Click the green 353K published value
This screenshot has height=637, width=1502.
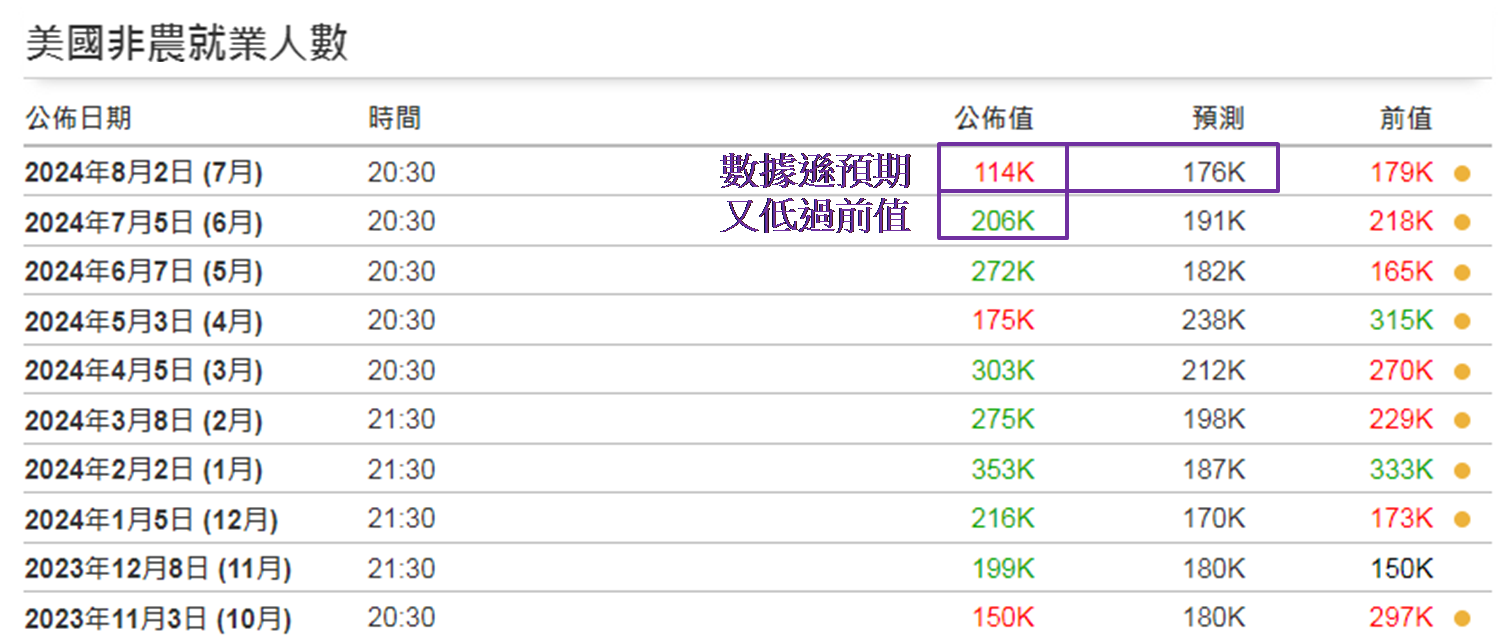coord(1002,470)
